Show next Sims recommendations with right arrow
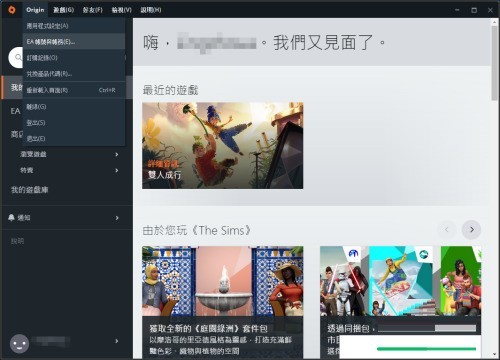This screenshot has width=500, height=360. 471,229
